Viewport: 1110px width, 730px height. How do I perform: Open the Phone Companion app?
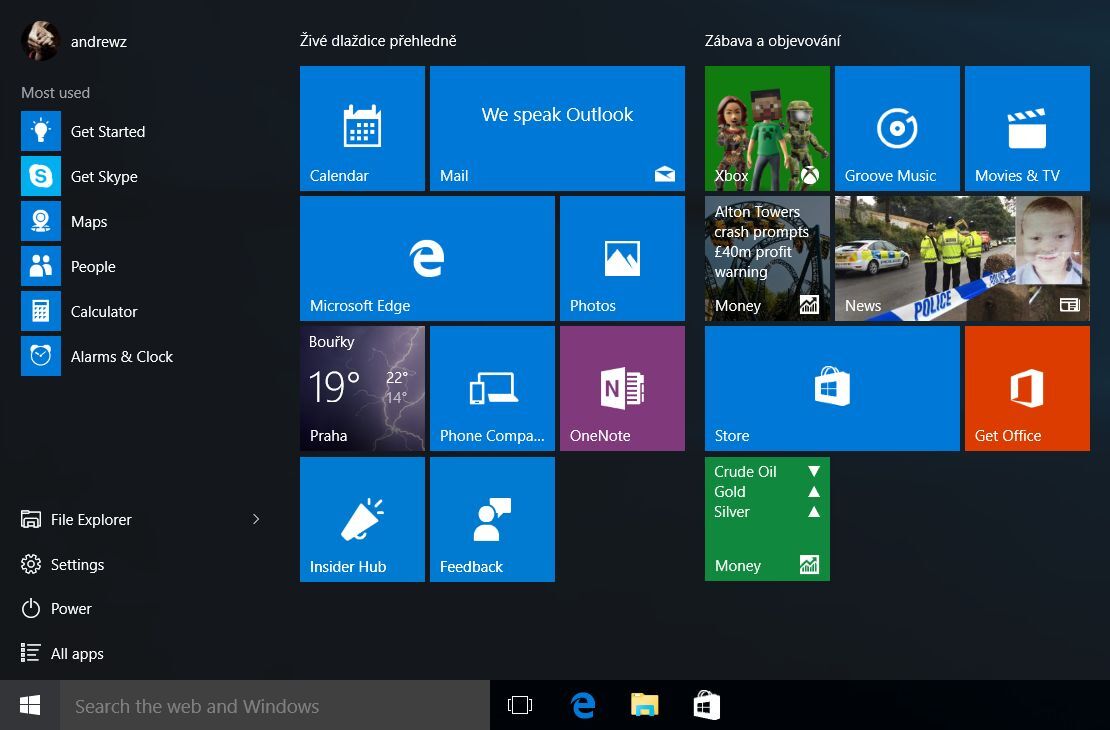coord(491,388)
